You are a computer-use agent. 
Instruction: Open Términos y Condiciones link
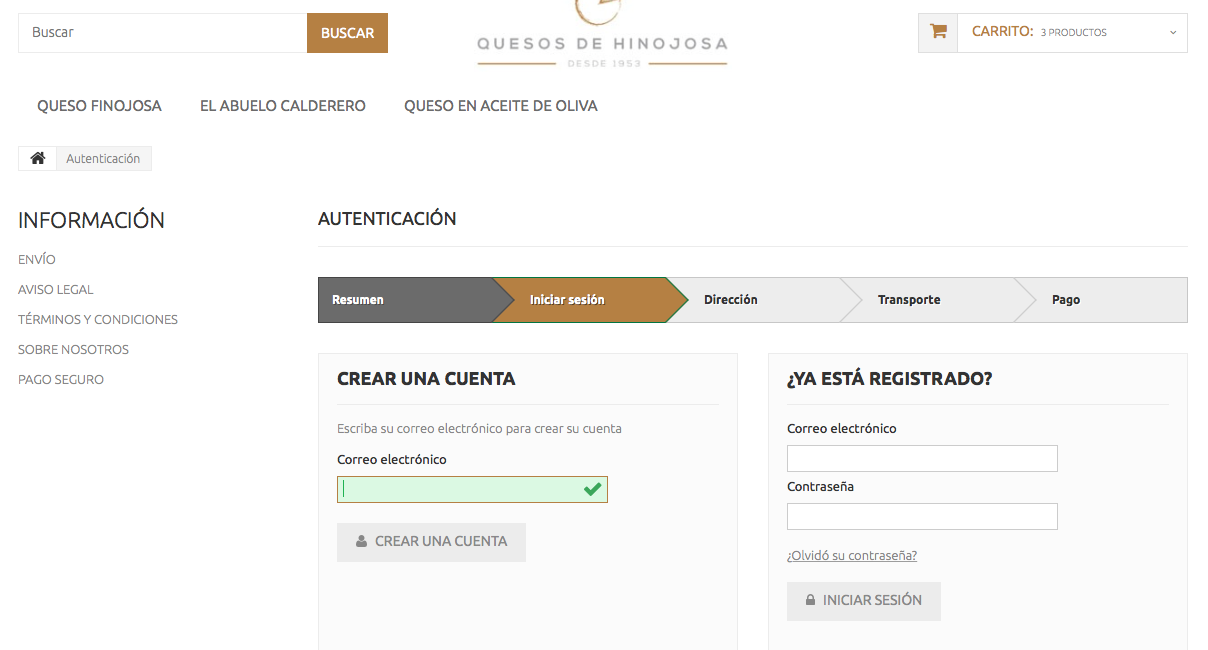tap(98, 320)
